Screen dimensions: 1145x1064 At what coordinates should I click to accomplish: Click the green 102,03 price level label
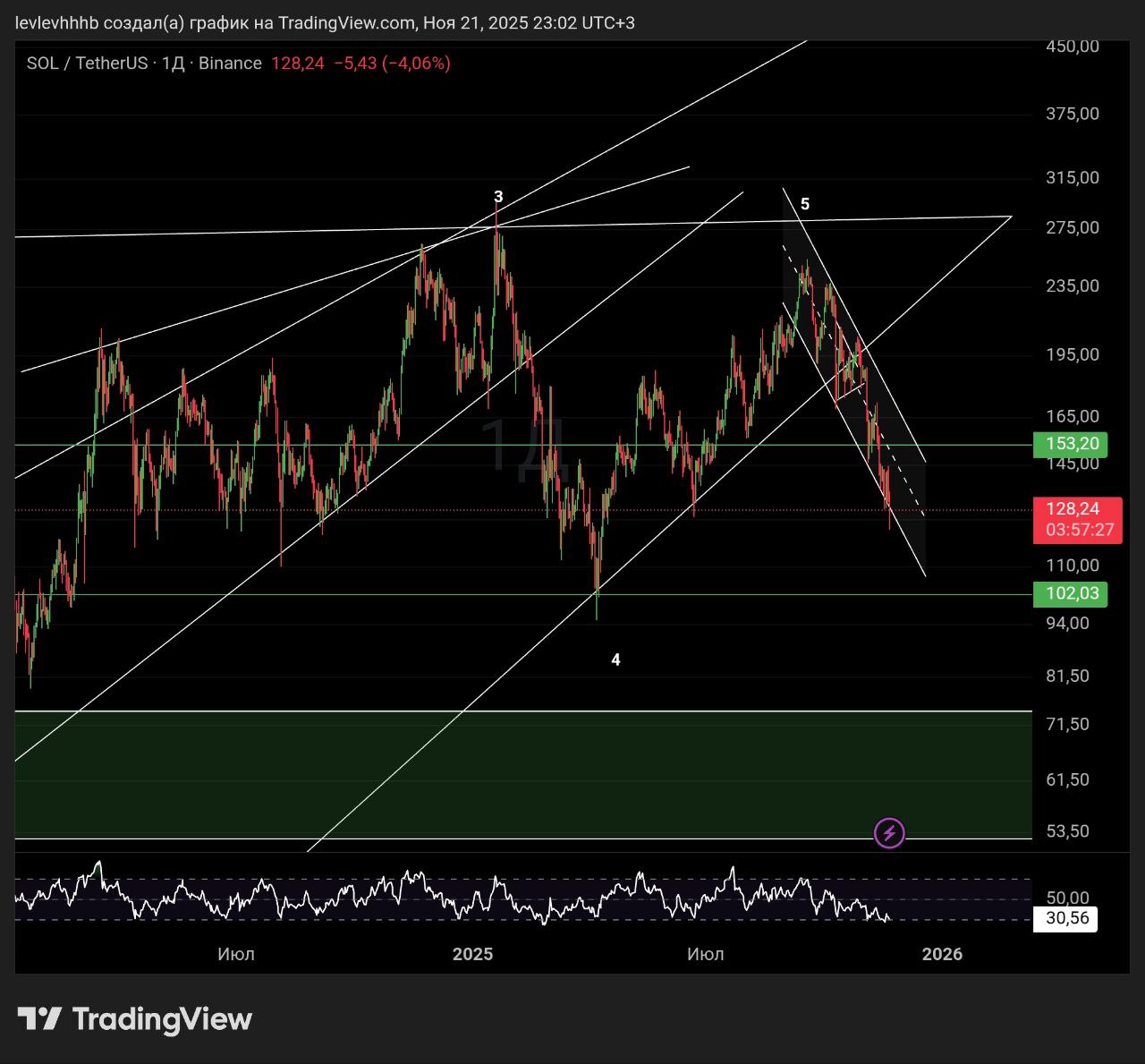[1070, 593]
